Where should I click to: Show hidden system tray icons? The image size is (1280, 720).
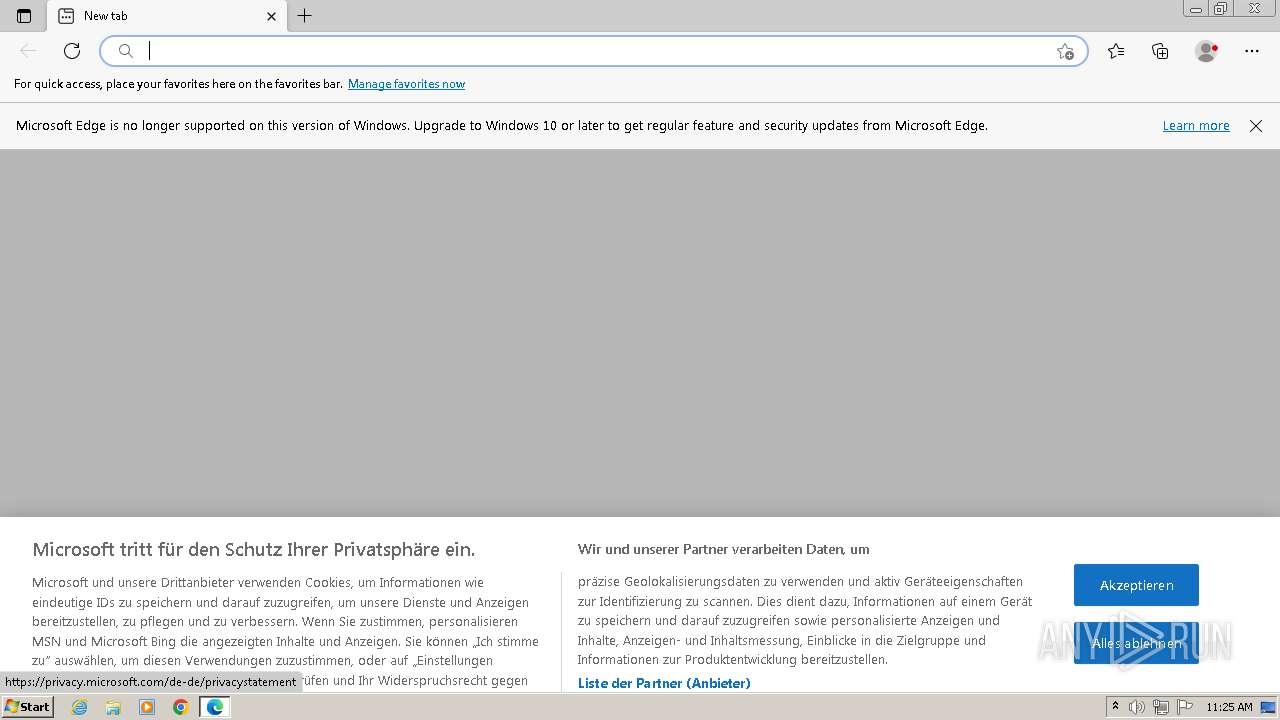tap(1116, 707)
